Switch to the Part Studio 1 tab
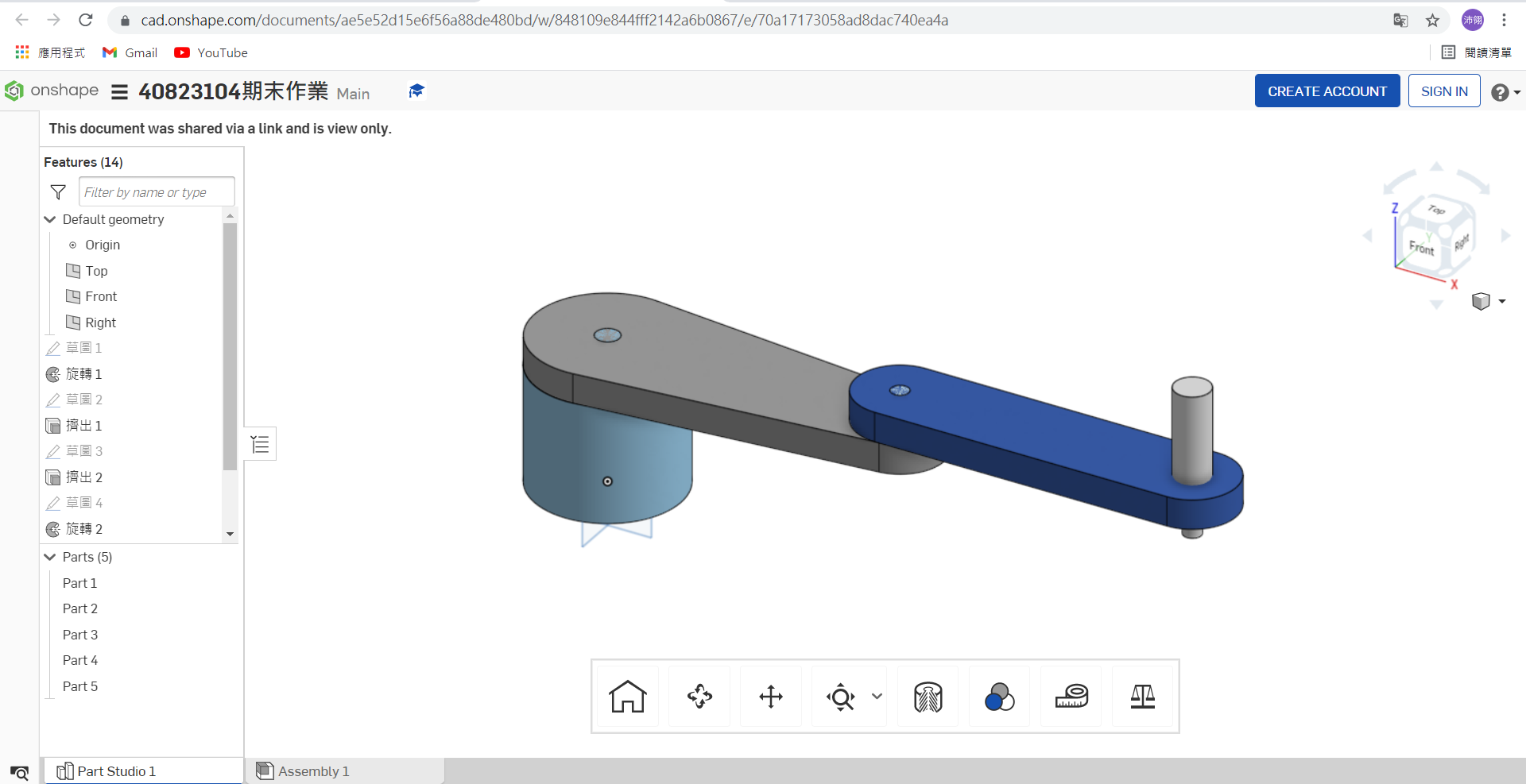The width and height of the screenshot is (1526, 784). click(x=143, y=771)
